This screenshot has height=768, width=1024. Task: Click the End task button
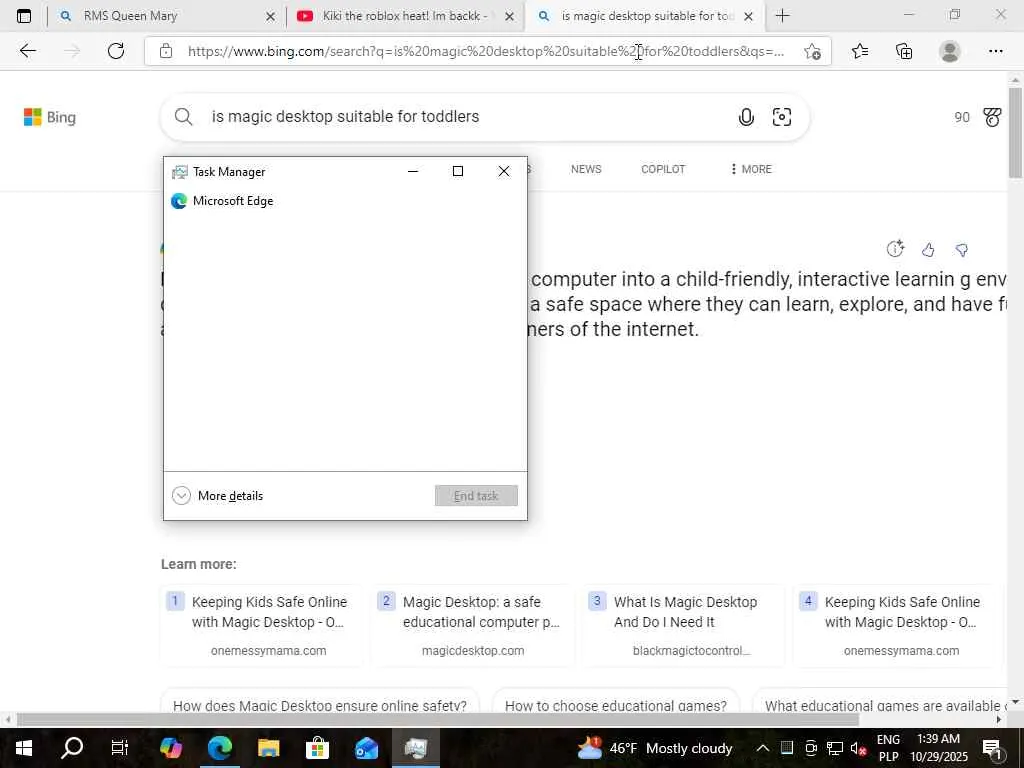(x=476, y=496)
